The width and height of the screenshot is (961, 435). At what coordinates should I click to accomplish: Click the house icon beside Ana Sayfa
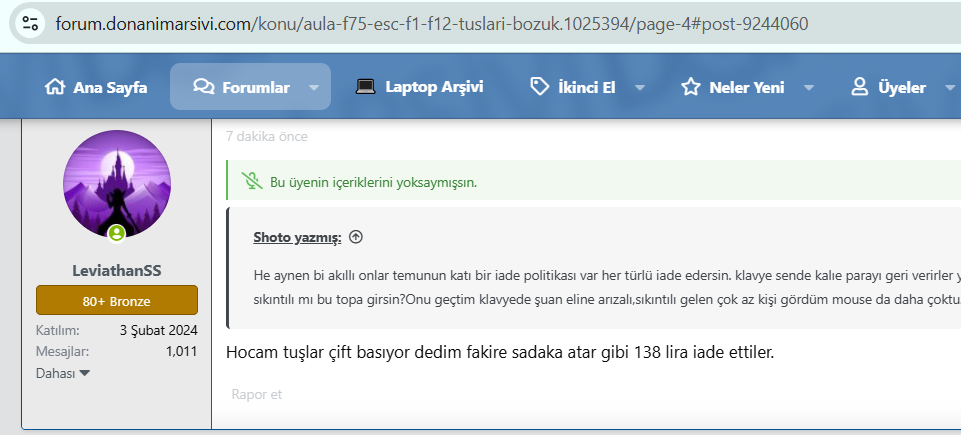(x=55, y=87)
